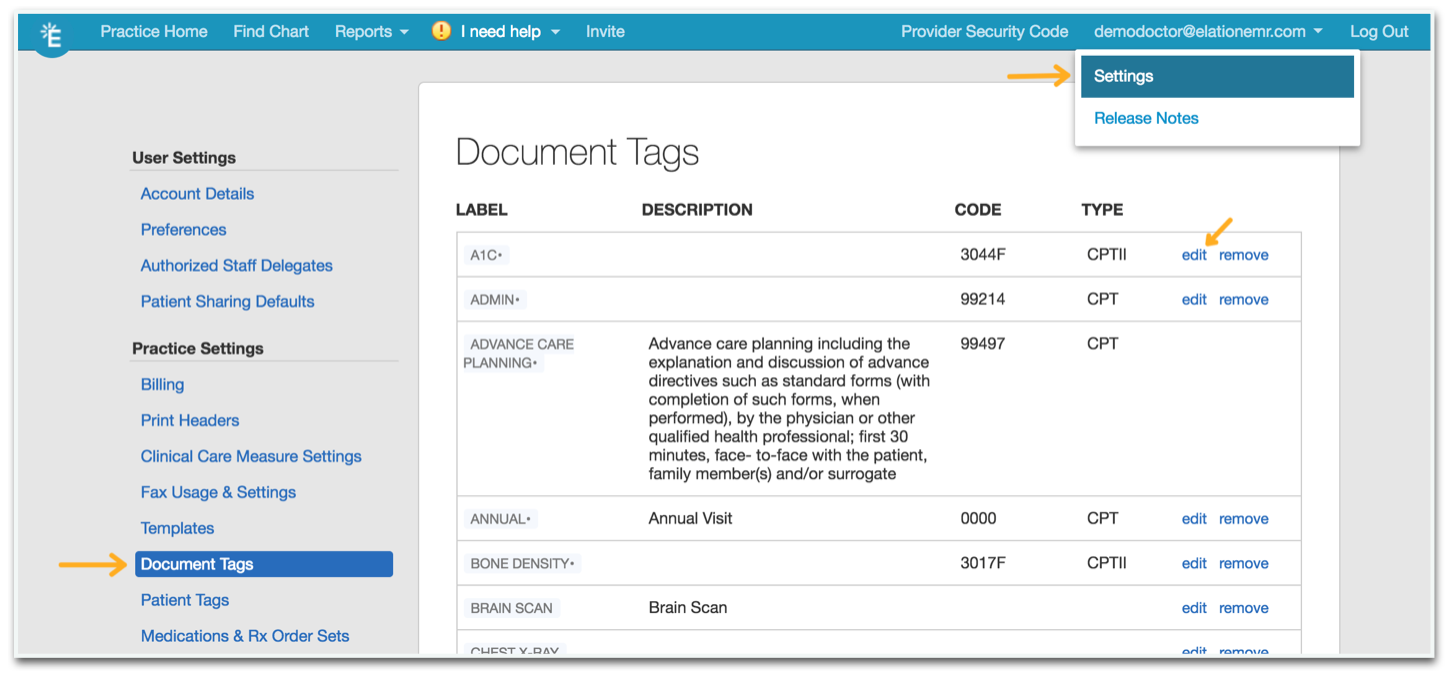Open Clinical Care Measure Settings

251,456
